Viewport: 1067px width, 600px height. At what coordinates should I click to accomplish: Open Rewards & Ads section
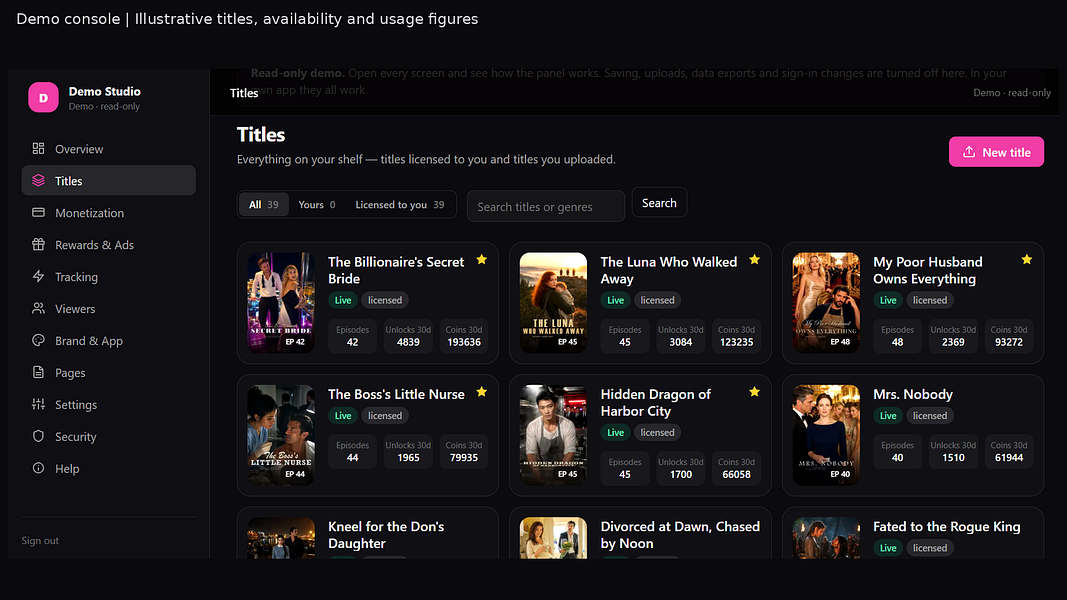click(108, 244)
